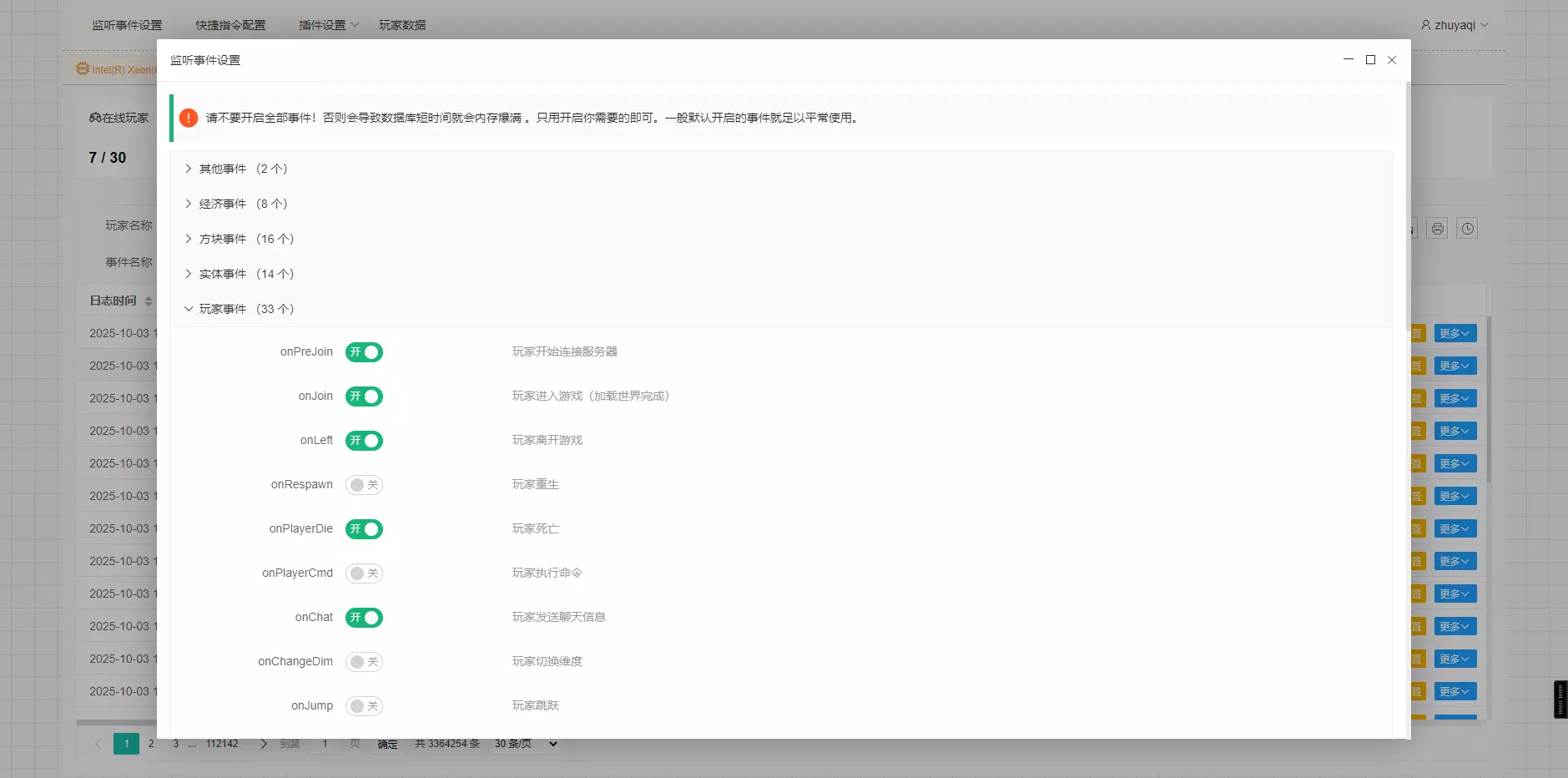Go to page 1 of pagination
Screen dimensions: 1568x778
click(x=127, y=744)
